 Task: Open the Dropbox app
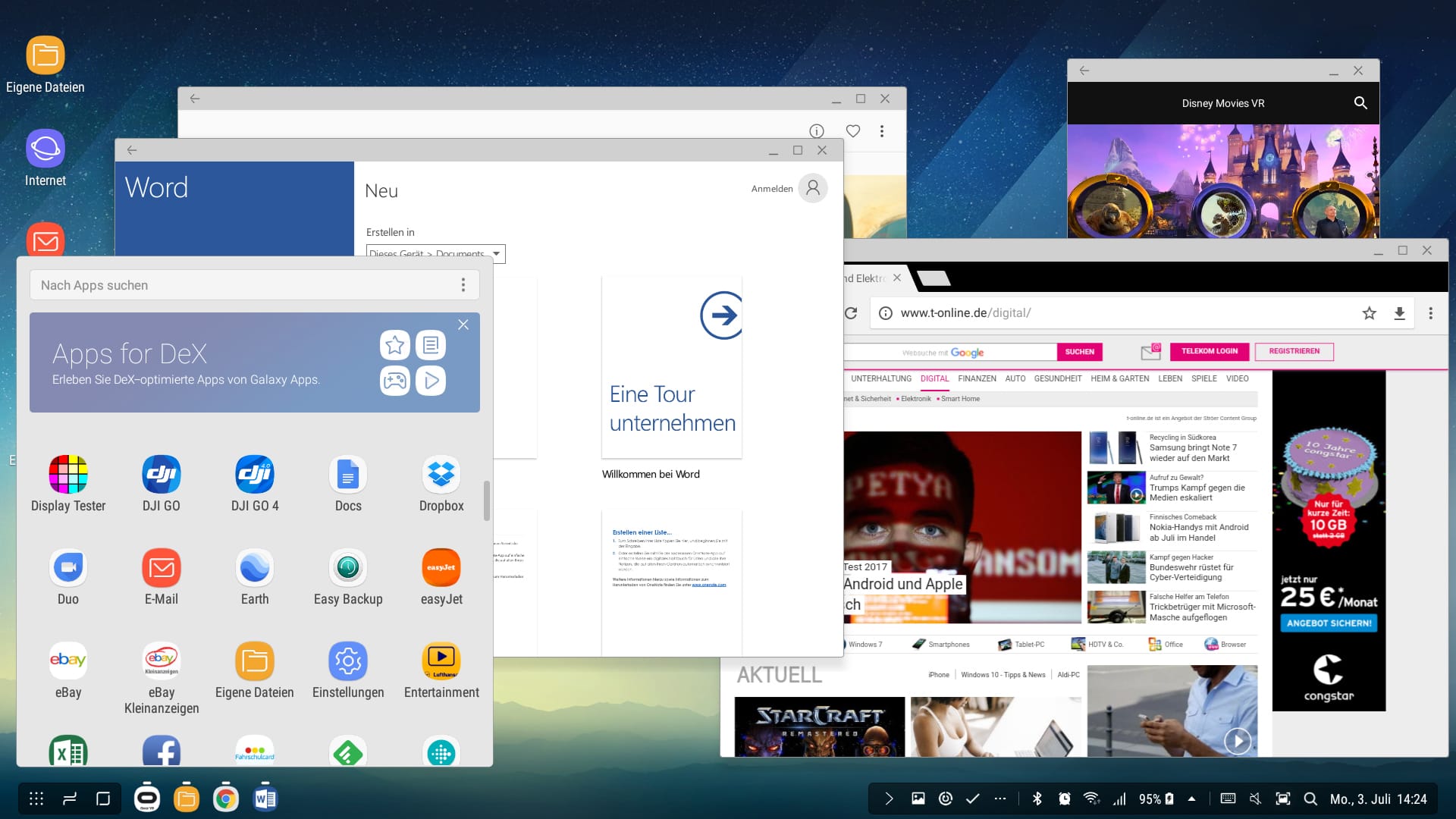coord(441,475)
